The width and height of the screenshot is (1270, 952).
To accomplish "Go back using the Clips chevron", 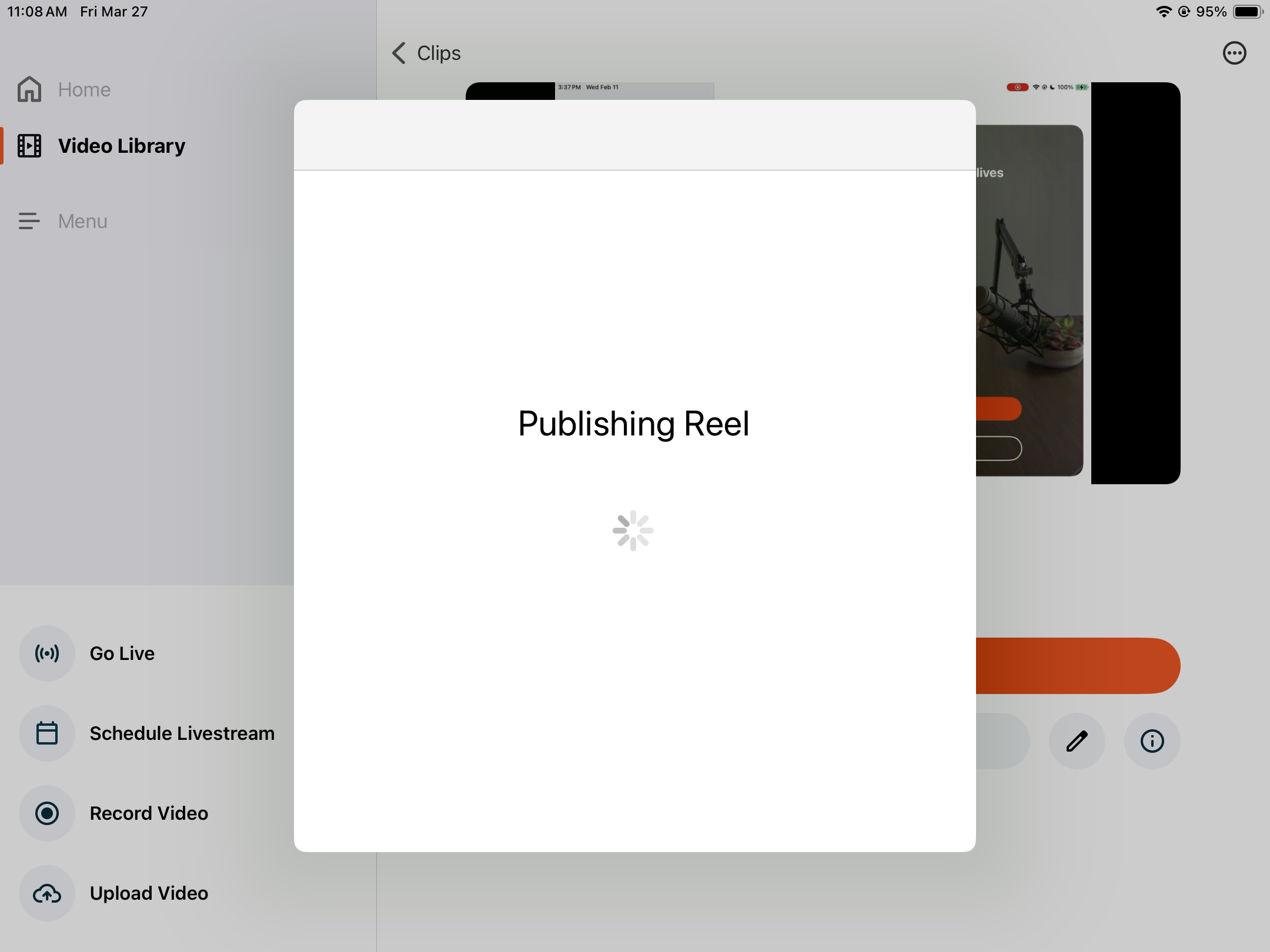I will pyautogui.click(x=400, y=53).
